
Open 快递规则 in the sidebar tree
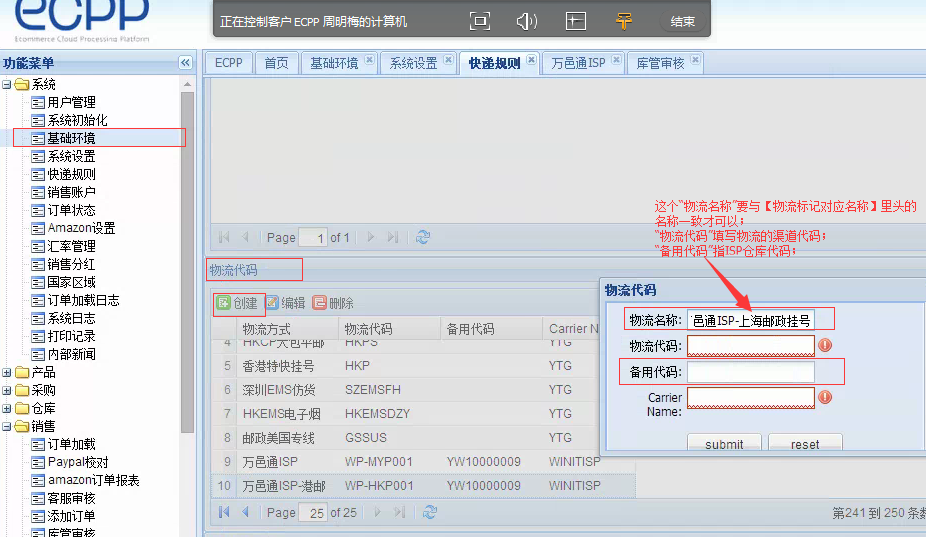click(x=71, y=174)
